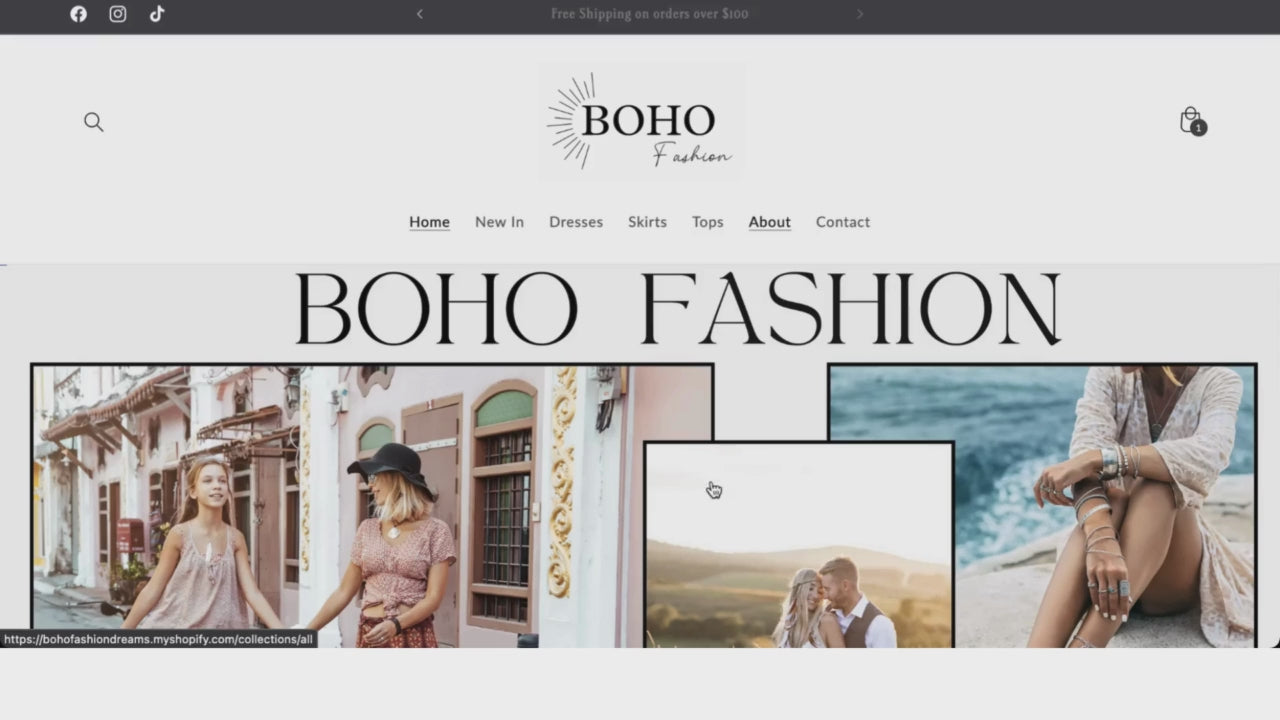Click the street scene two women photo

(x=340, y=506)
